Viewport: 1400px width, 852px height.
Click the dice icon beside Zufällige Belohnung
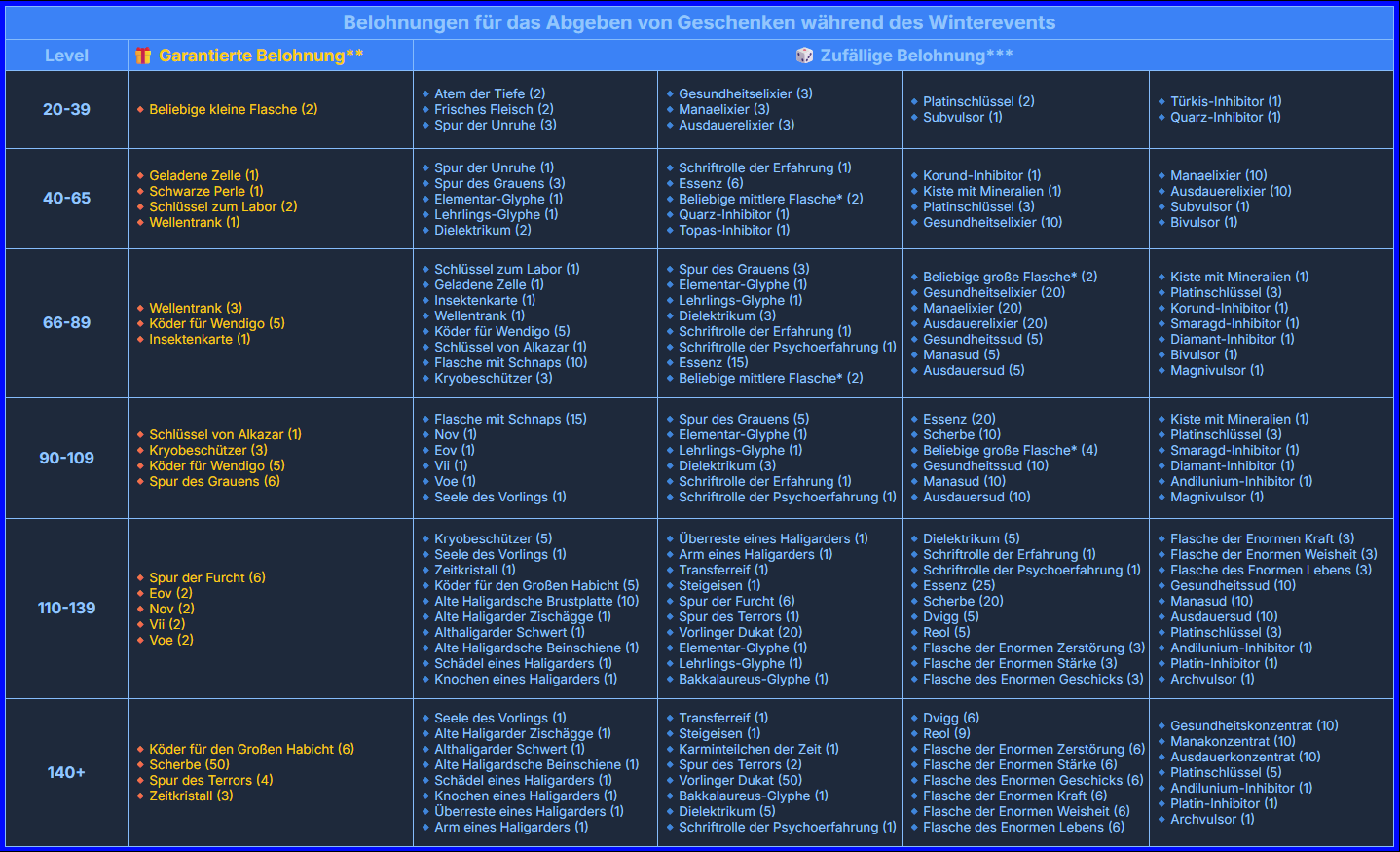[x=804, y=56]
